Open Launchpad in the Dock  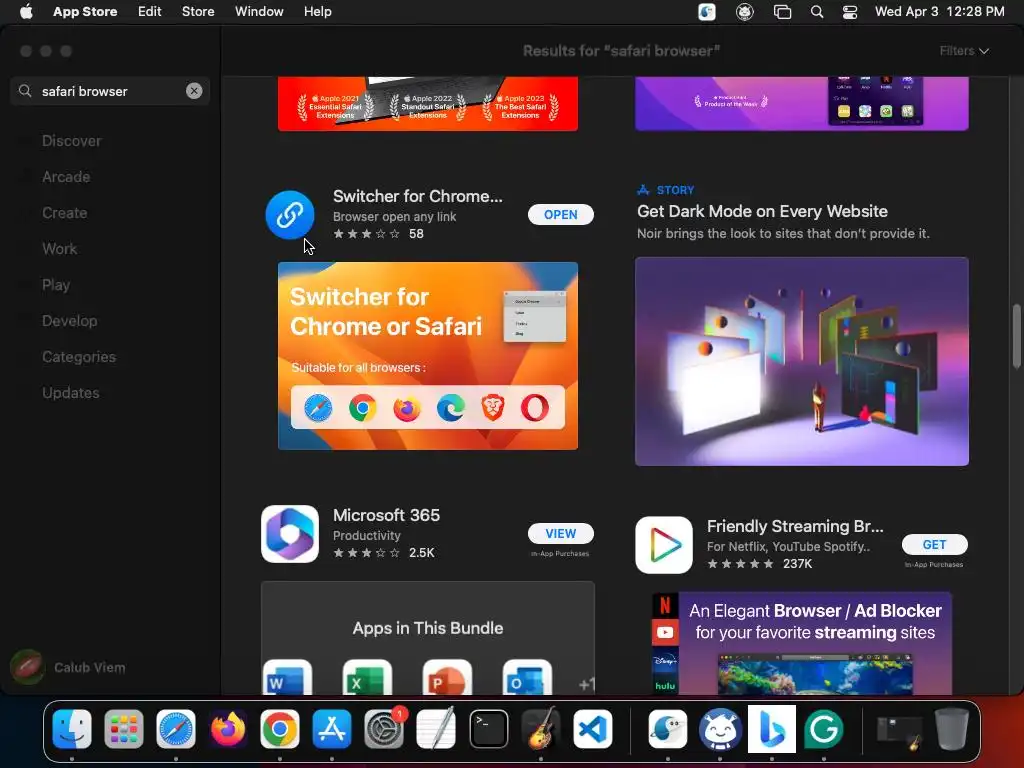click(x=123, y=729)
